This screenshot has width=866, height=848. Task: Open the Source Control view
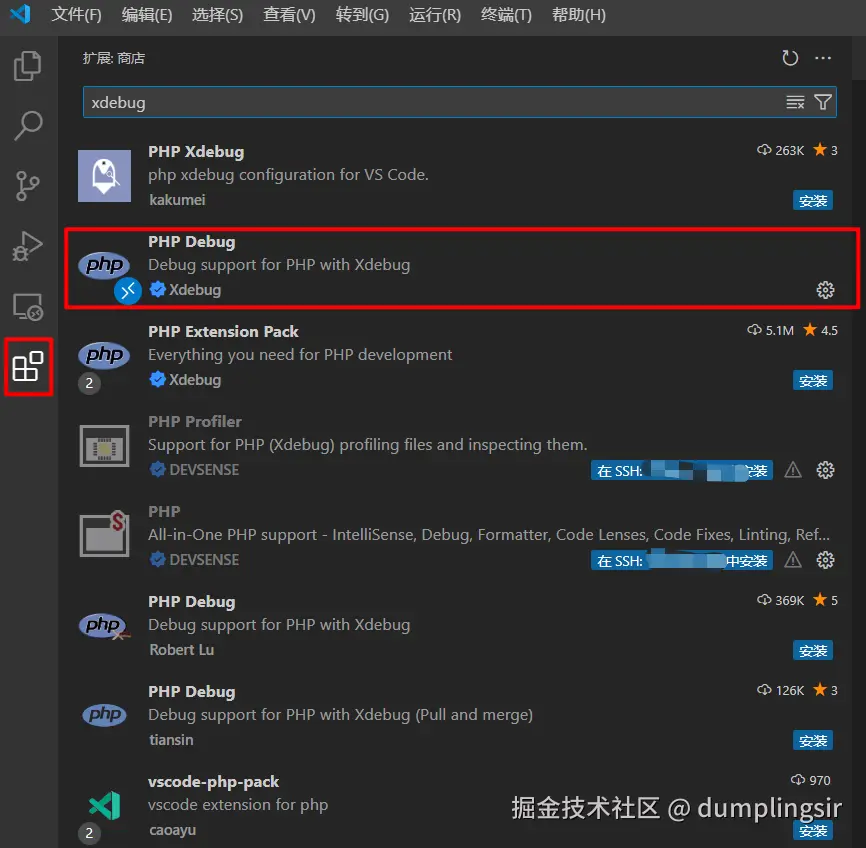tap(28, 186)
